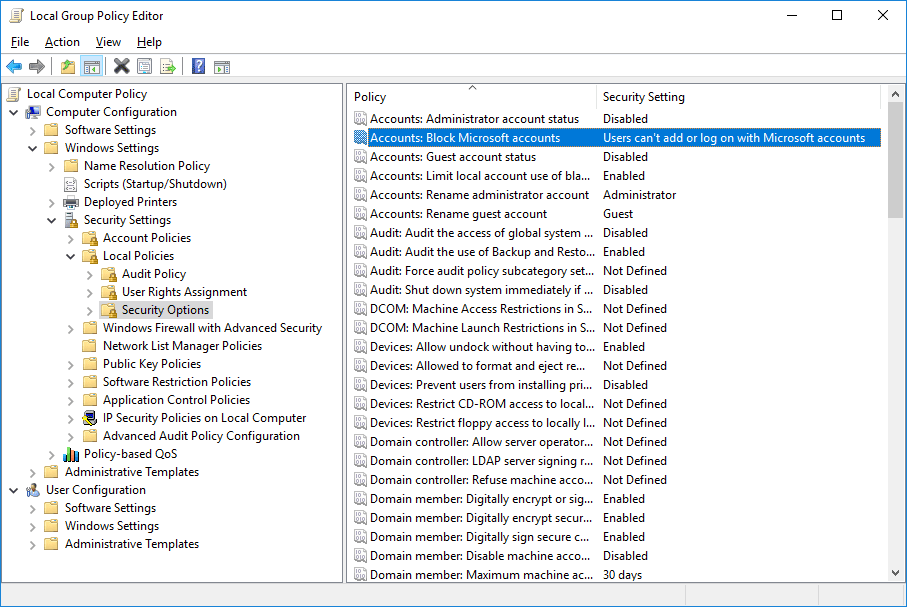Expand the Name Resolution Policy node
The height and width of the screenshot is (607, 907).
point(52,167)
